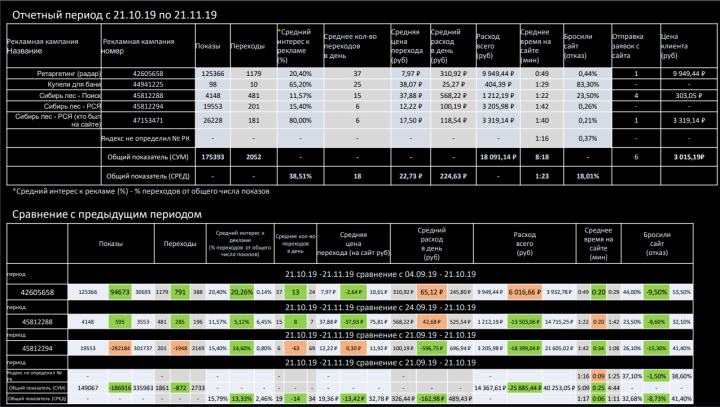Select the green 94673 difference cell

pyautogui.click(x=120, y=292)
